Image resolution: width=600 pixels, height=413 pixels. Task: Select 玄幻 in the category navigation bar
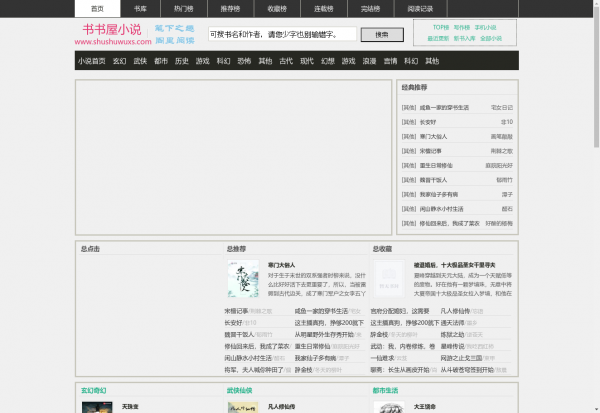[x=119, y=61]
